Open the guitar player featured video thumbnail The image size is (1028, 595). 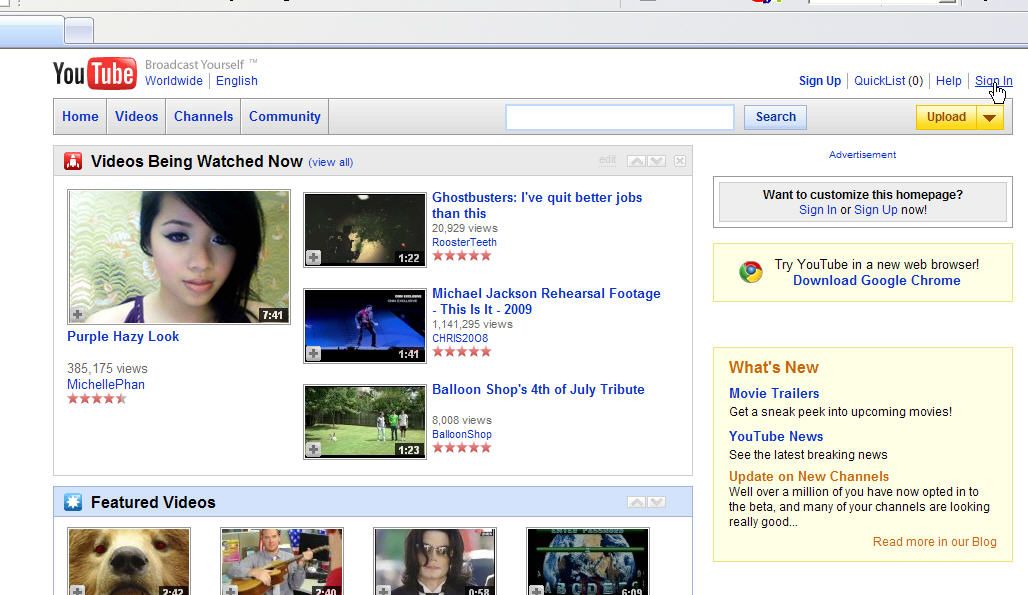(x=282, y=562)
